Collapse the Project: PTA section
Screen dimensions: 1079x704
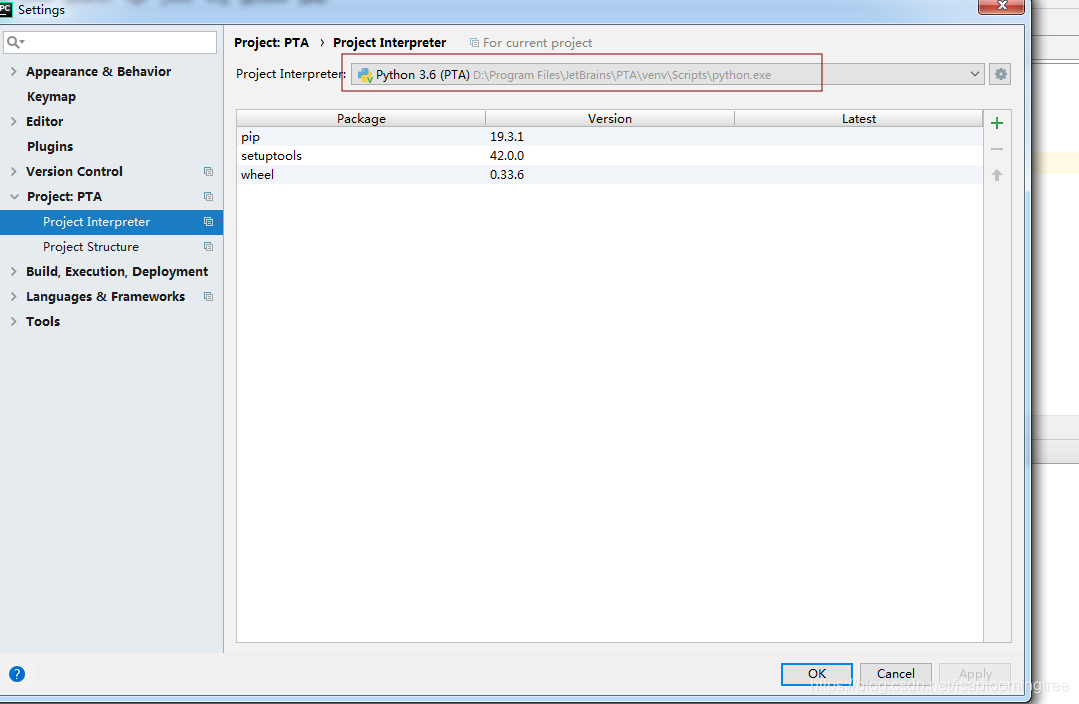click(x=14, y=197)
